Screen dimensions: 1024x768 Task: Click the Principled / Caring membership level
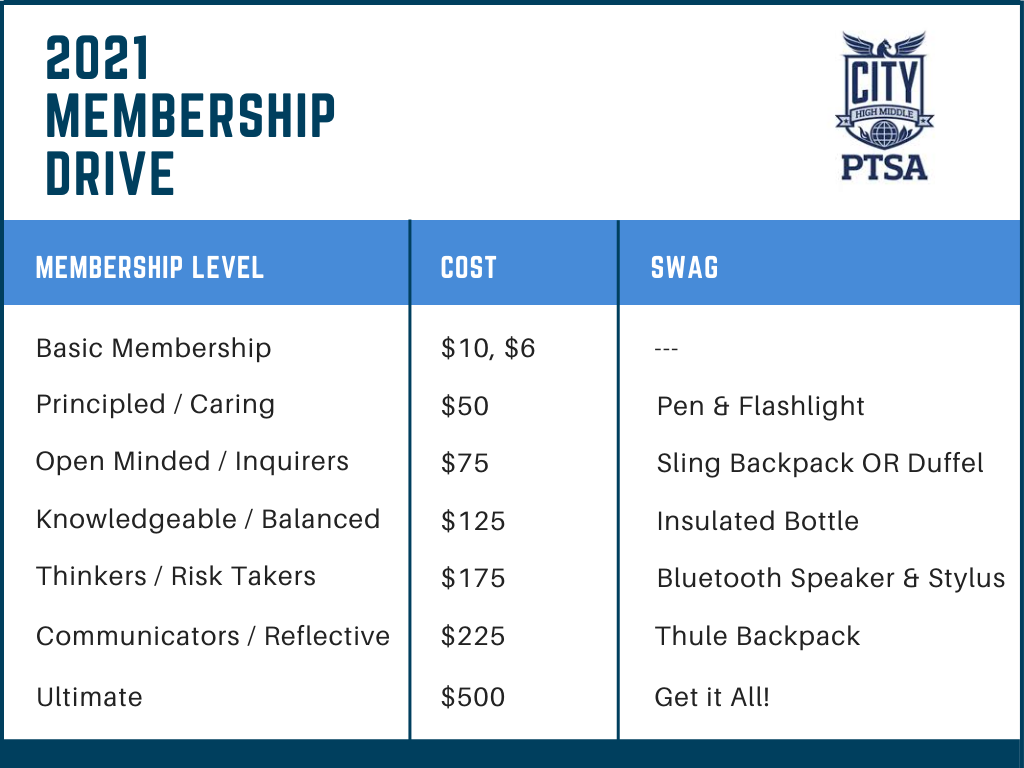[x=155, y=405]
